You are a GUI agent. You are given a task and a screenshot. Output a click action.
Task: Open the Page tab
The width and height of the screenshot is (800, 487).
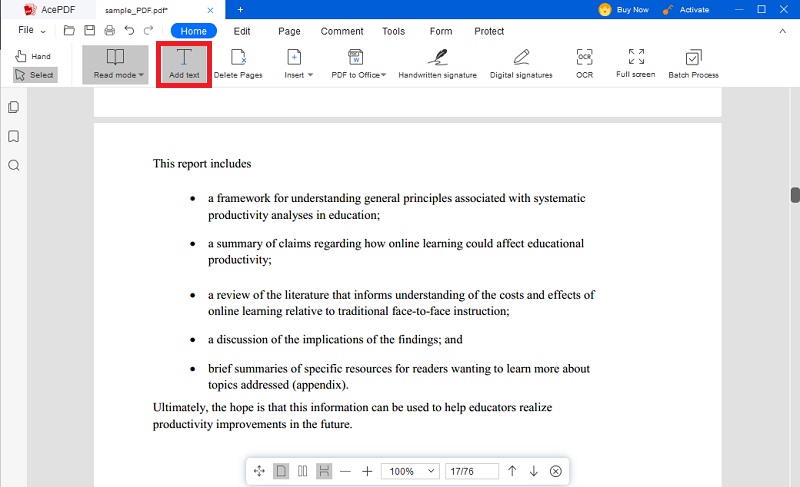(x=289, y=31)
